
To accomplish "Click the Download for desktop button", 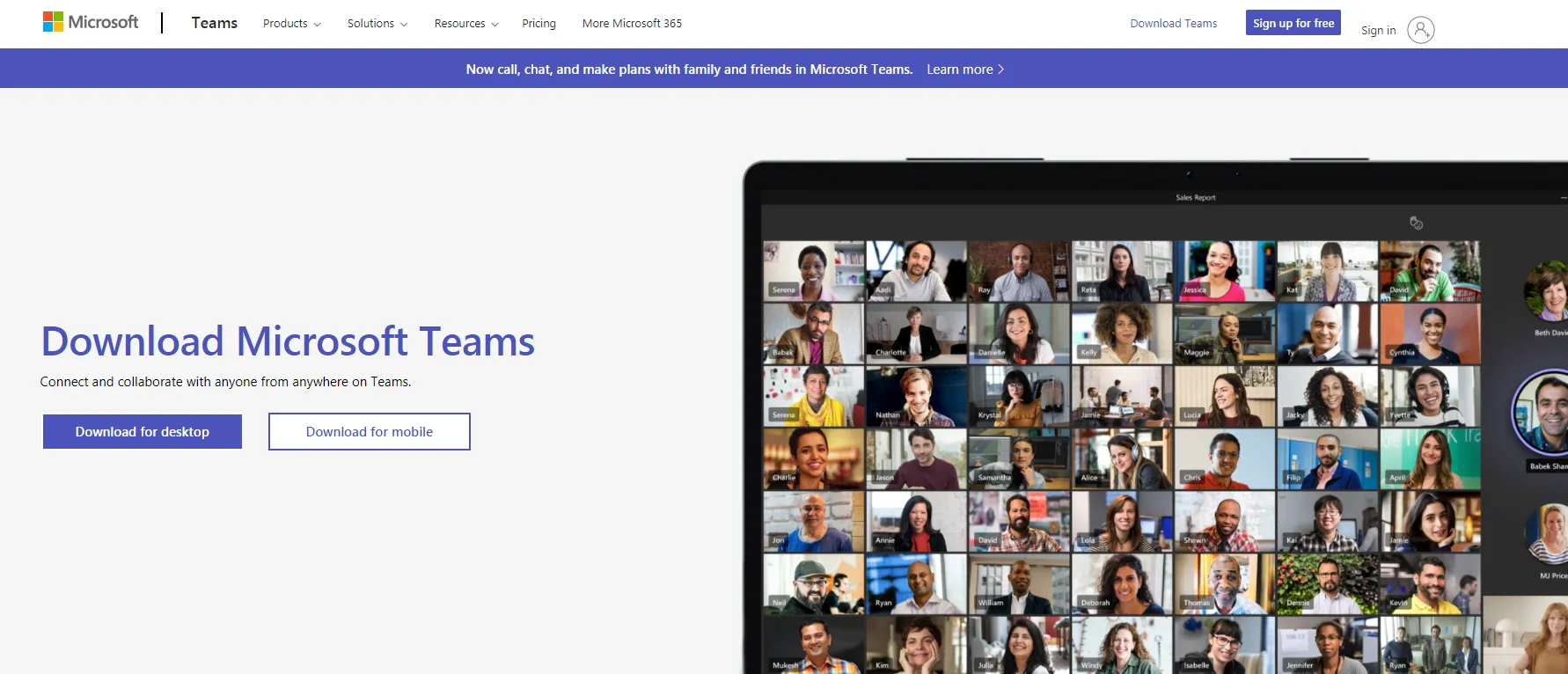I will click(143, 431).
